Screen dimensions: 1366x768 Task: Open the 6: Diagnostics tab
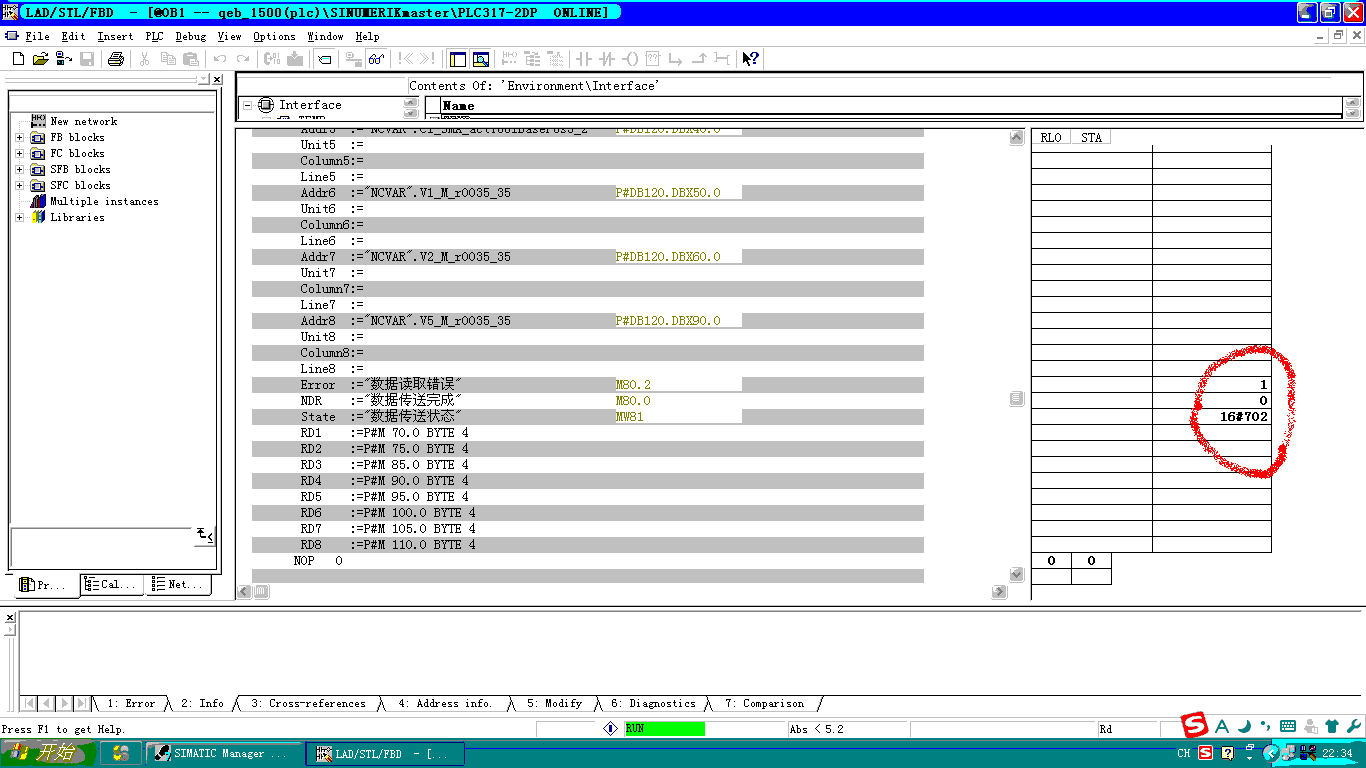click(653, 704)
